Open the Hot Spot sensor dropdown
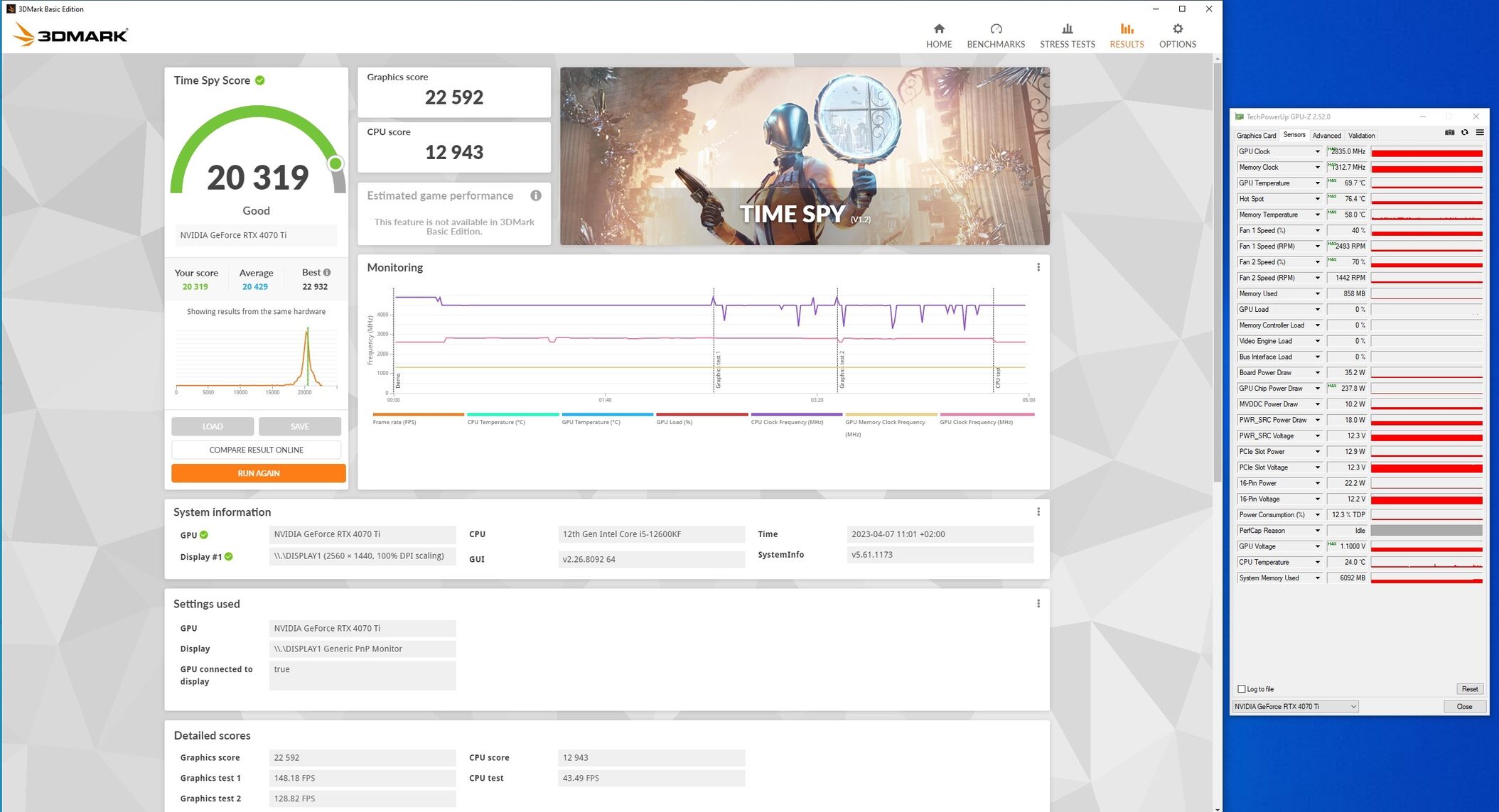The image size is (1499, 812). [x=1316, y=199]
